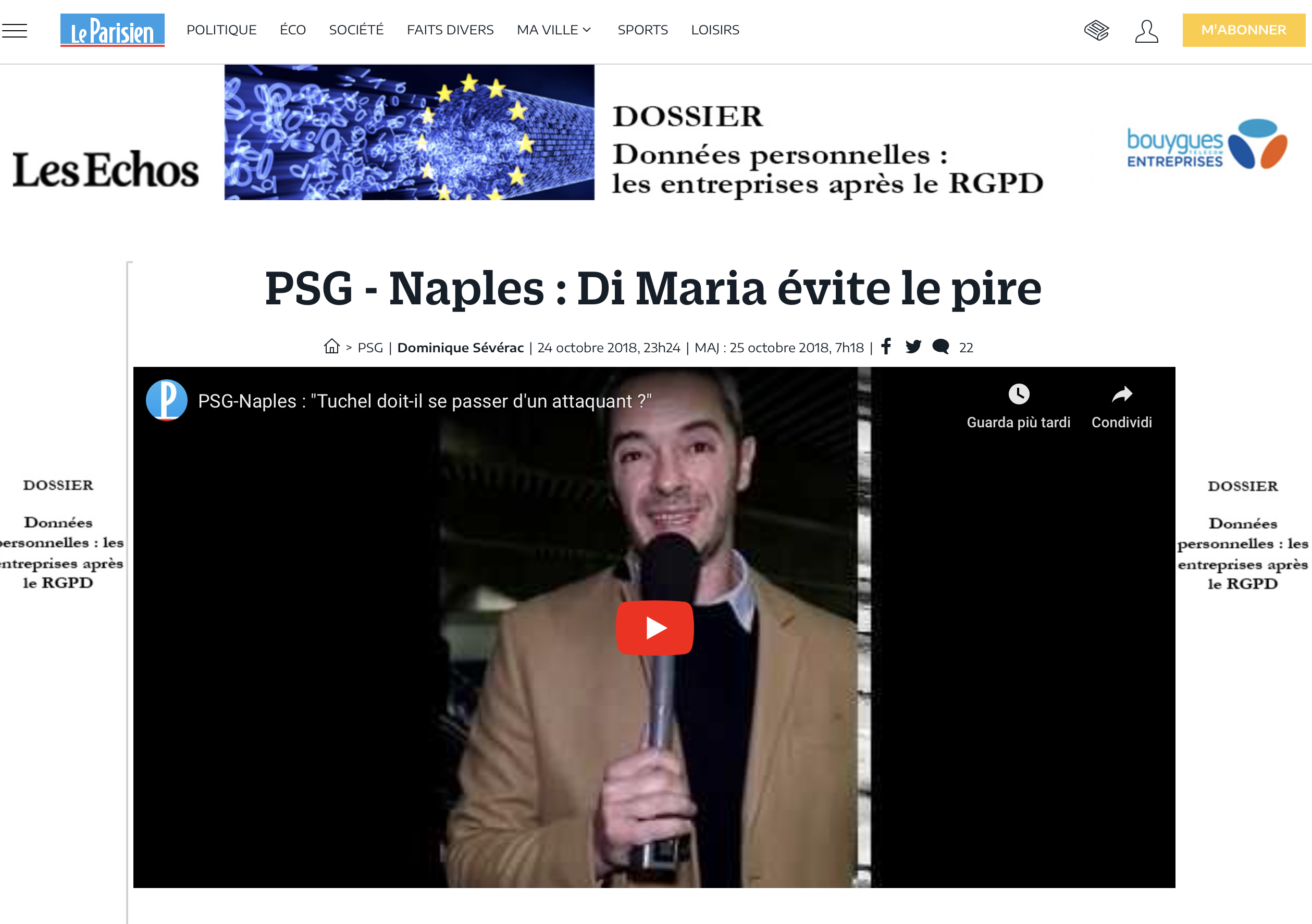Open the hamburger menu

pyautogui.click(x=14, y=30)
